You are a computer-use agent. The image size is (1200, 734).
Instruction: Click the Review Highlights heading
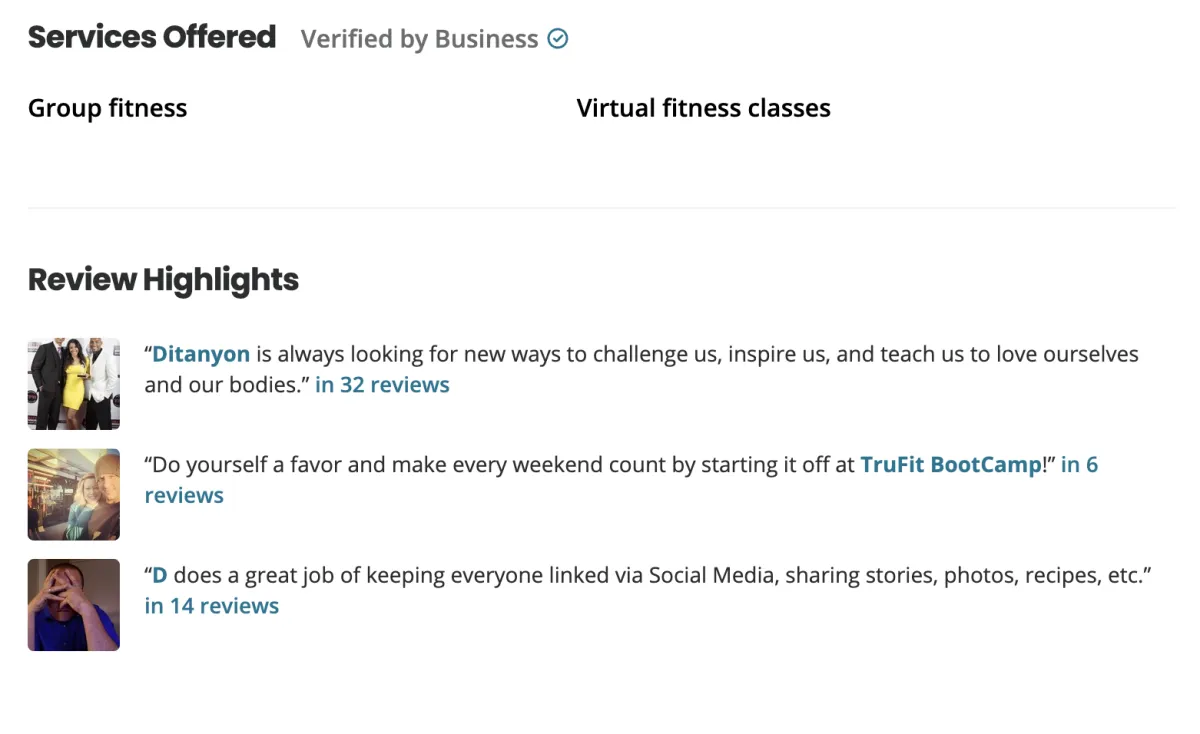163,279
